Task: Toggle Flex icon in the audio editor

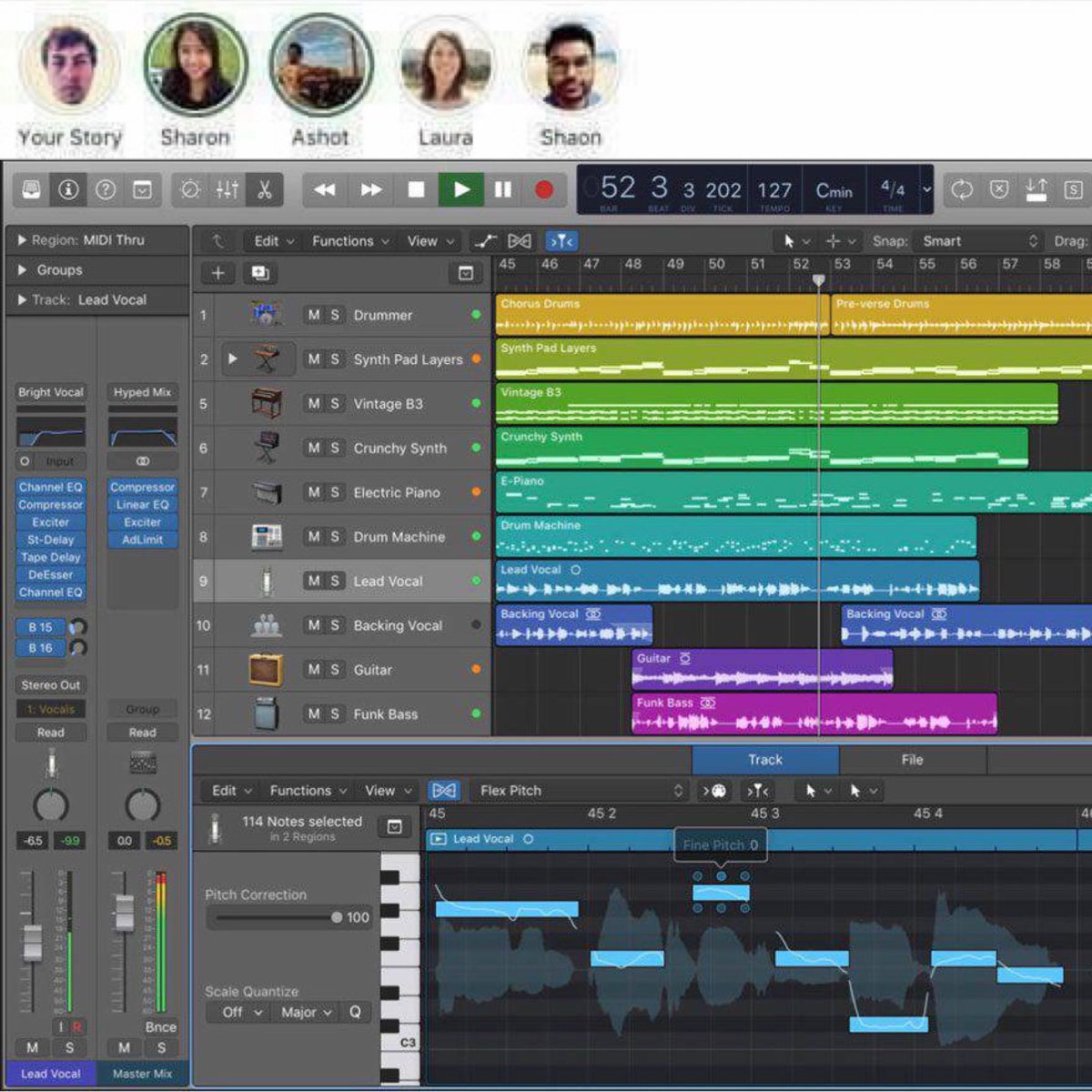Action: click(443, 791)
